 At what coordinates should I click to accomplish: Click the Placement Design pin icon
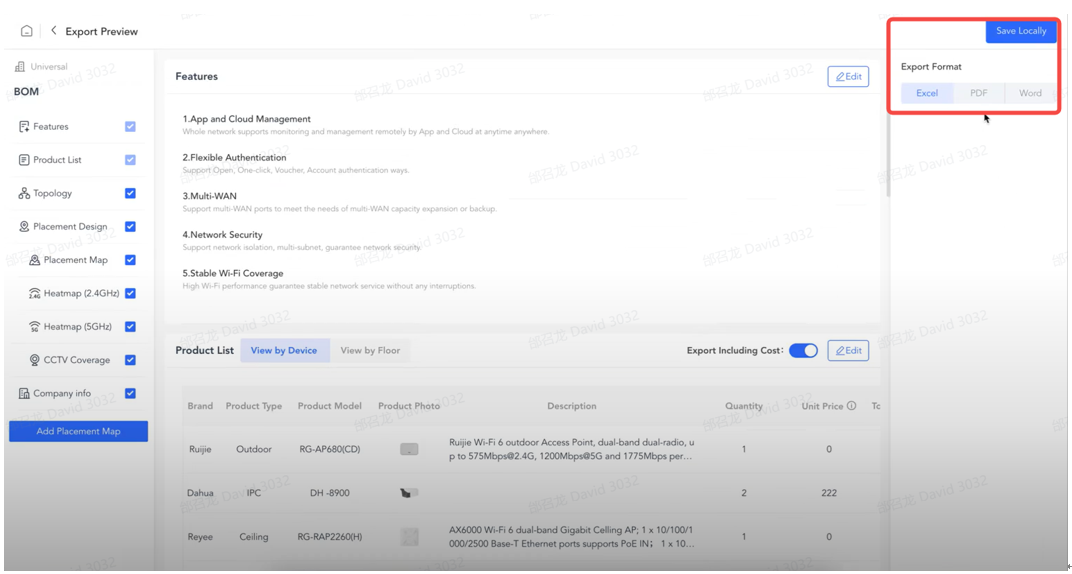pos(24,227)
